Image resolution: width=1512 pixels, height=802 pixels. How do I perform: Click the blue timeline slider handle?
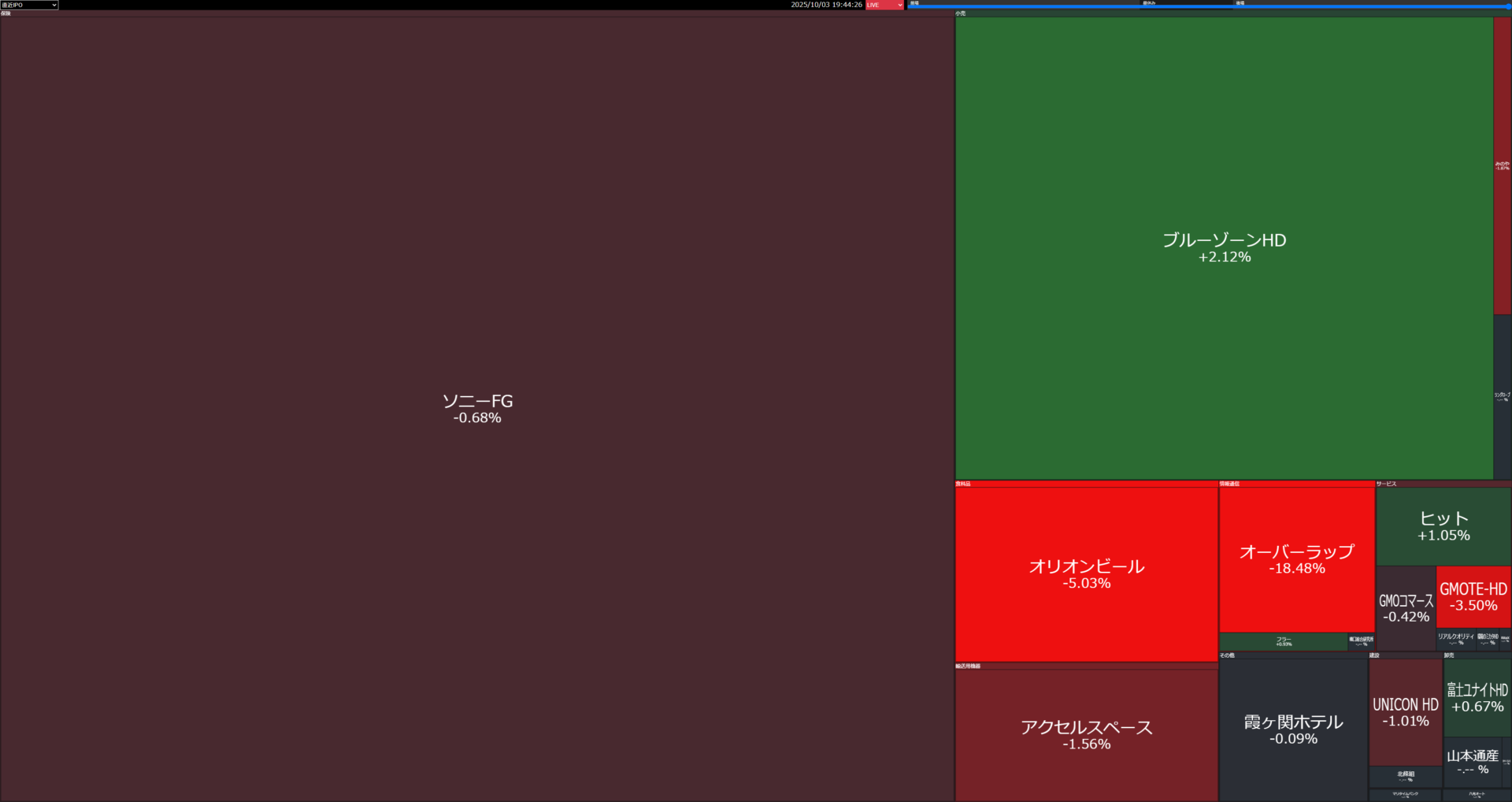pos(1507,6)
